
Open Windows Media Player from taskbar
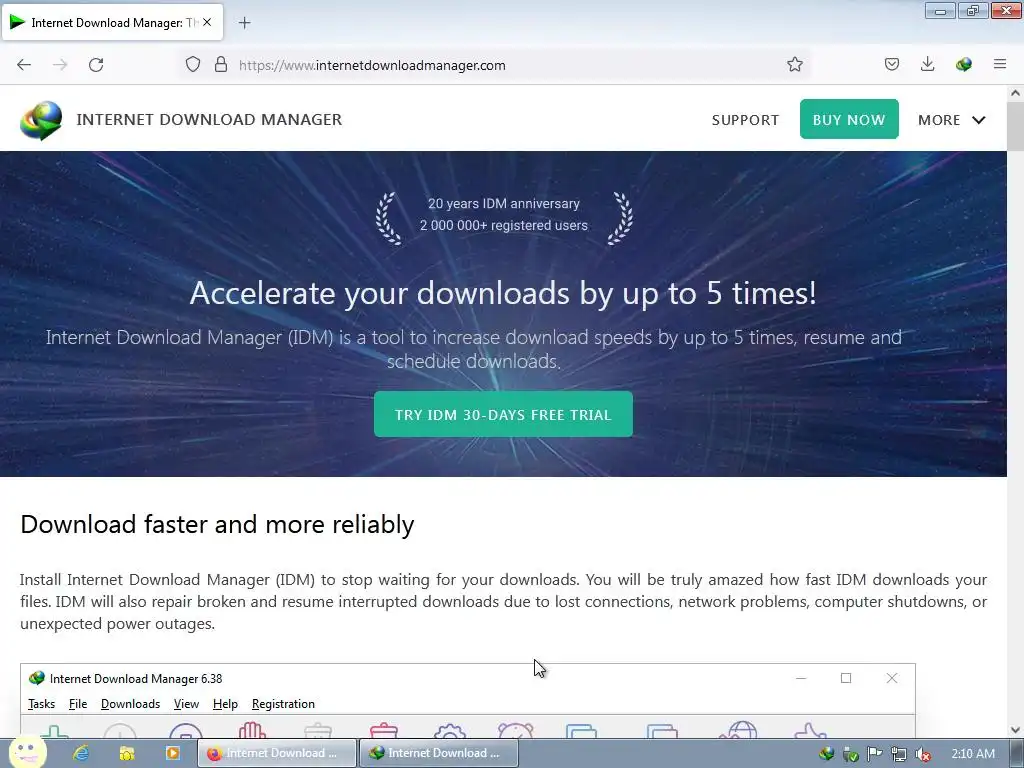[172, 753]
